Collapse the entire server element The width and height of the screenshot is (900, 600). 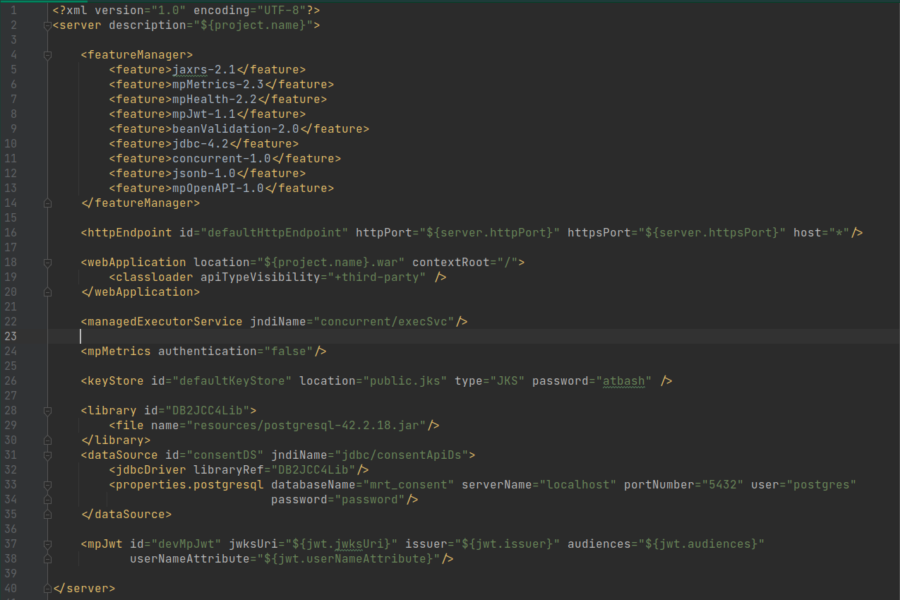point(46,25)
